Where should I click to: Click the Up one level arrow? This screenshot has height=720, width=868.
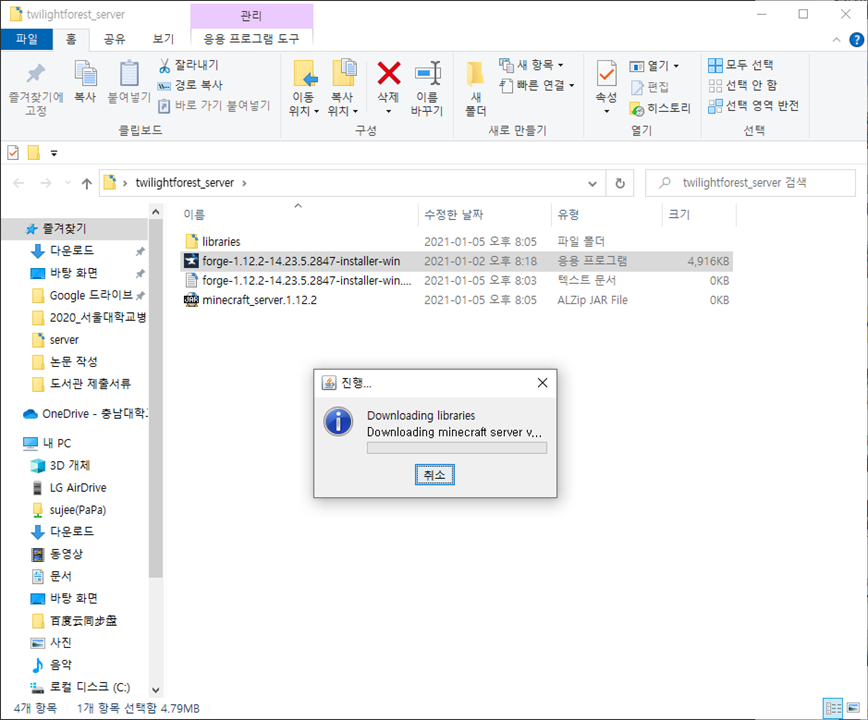pyautogui.click(x=87, y=183)
